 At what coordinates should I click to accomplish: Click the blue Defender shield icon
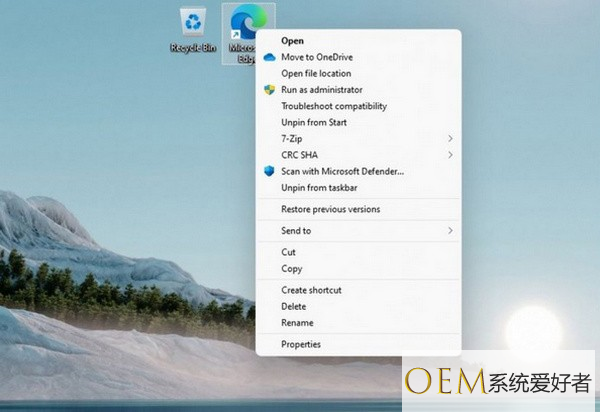click(269, 171)
